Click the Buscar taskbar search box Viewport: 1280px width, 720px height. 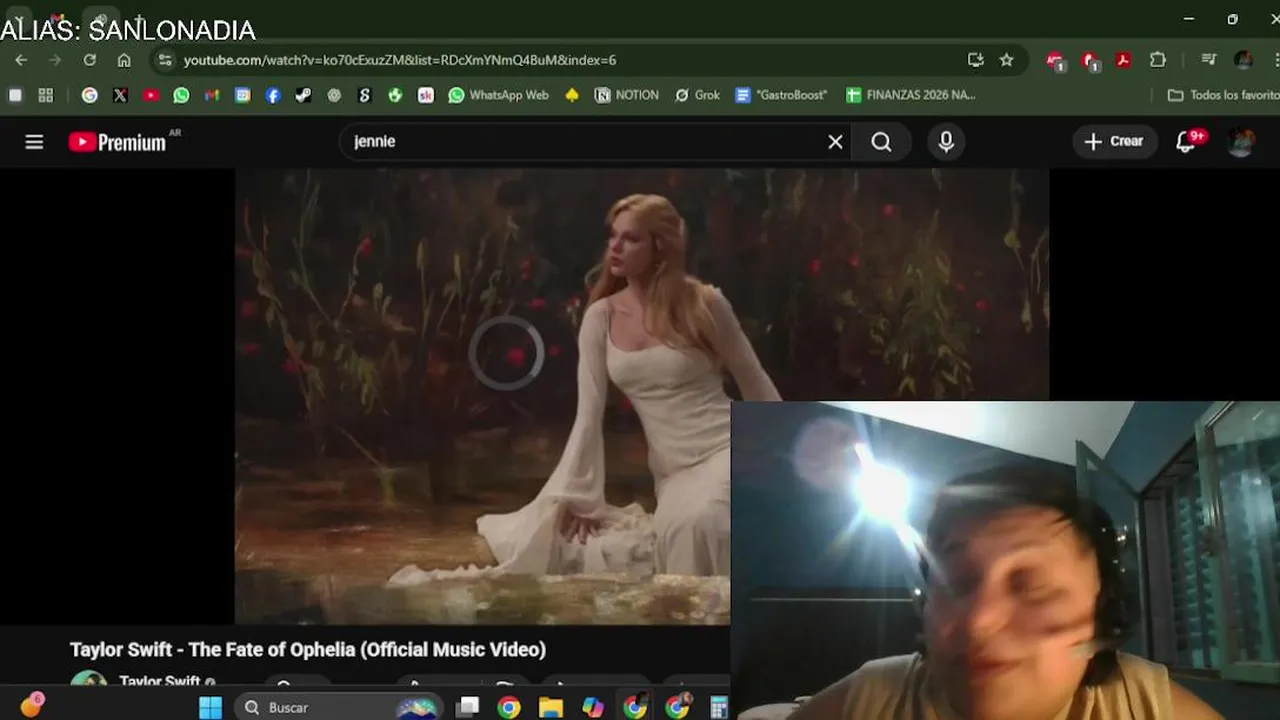tap(338, 707)
